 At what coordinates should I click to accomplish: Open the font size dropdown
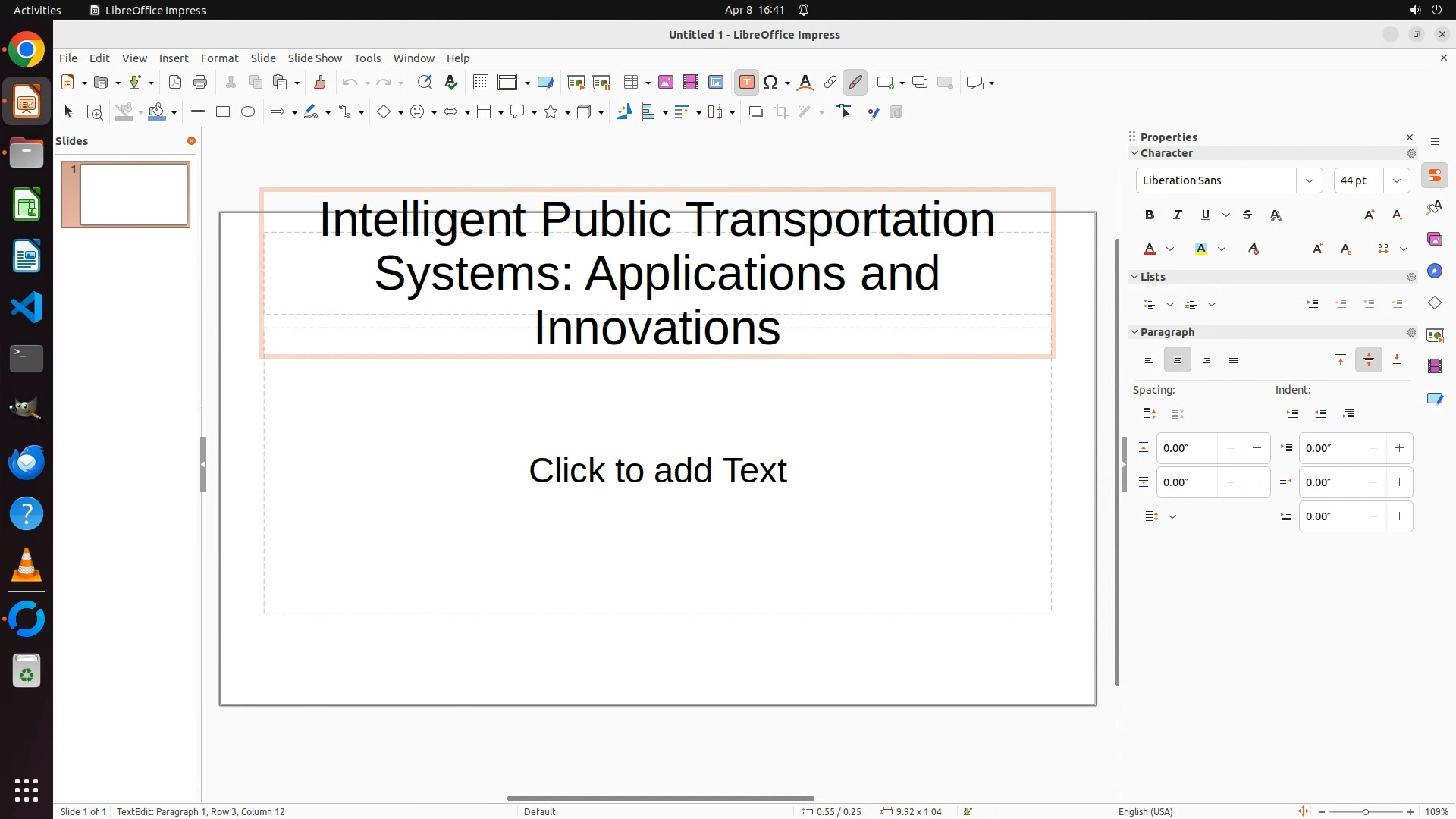pos(1396,180)
